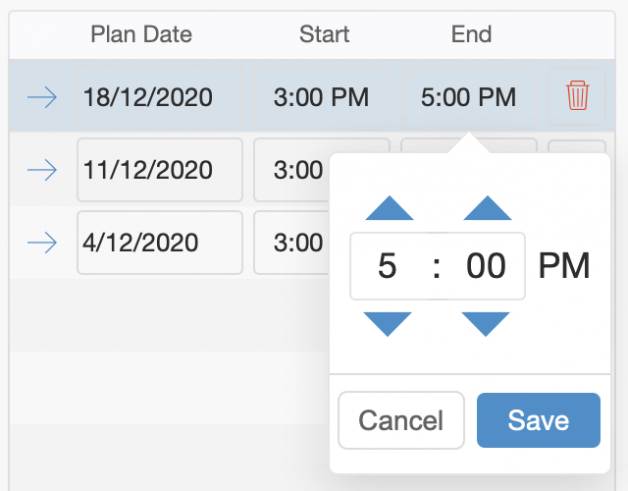Viewport: 628px width, 491px height.
Task: Decrease the minutes with down arrow
Action: pos(485,324)
